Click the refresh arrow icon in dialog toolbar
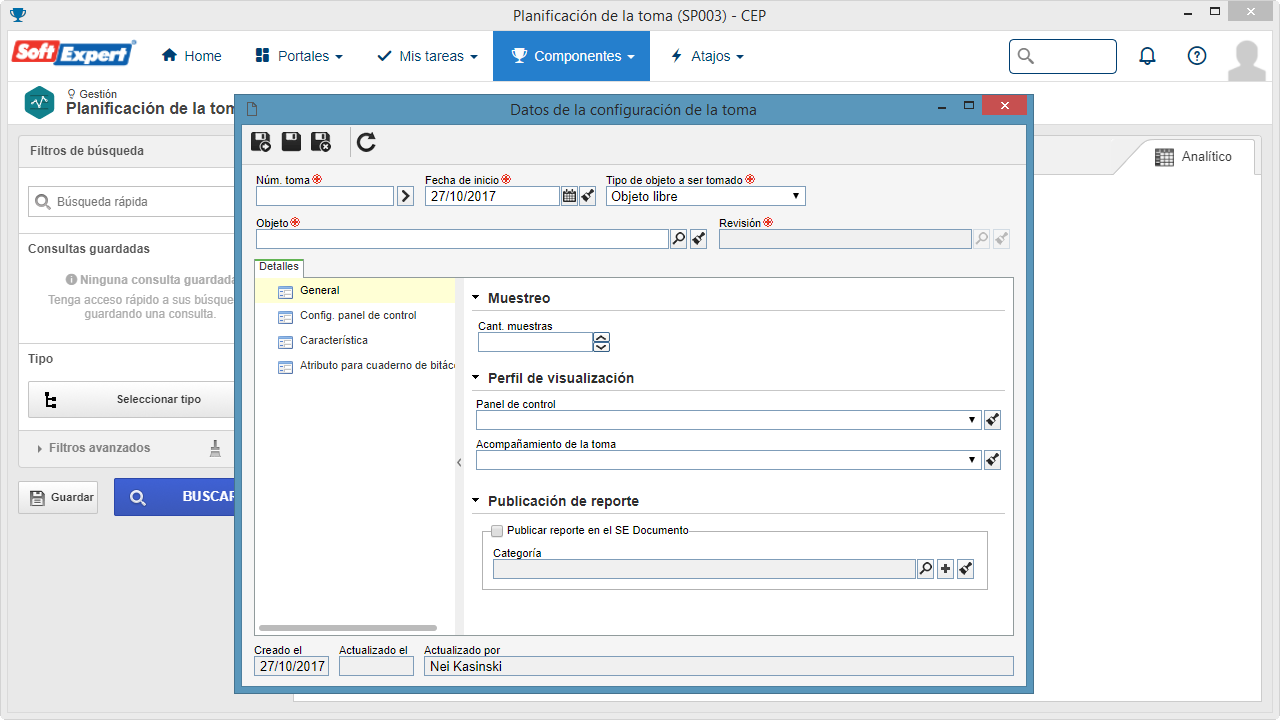 tap(367, 142)
